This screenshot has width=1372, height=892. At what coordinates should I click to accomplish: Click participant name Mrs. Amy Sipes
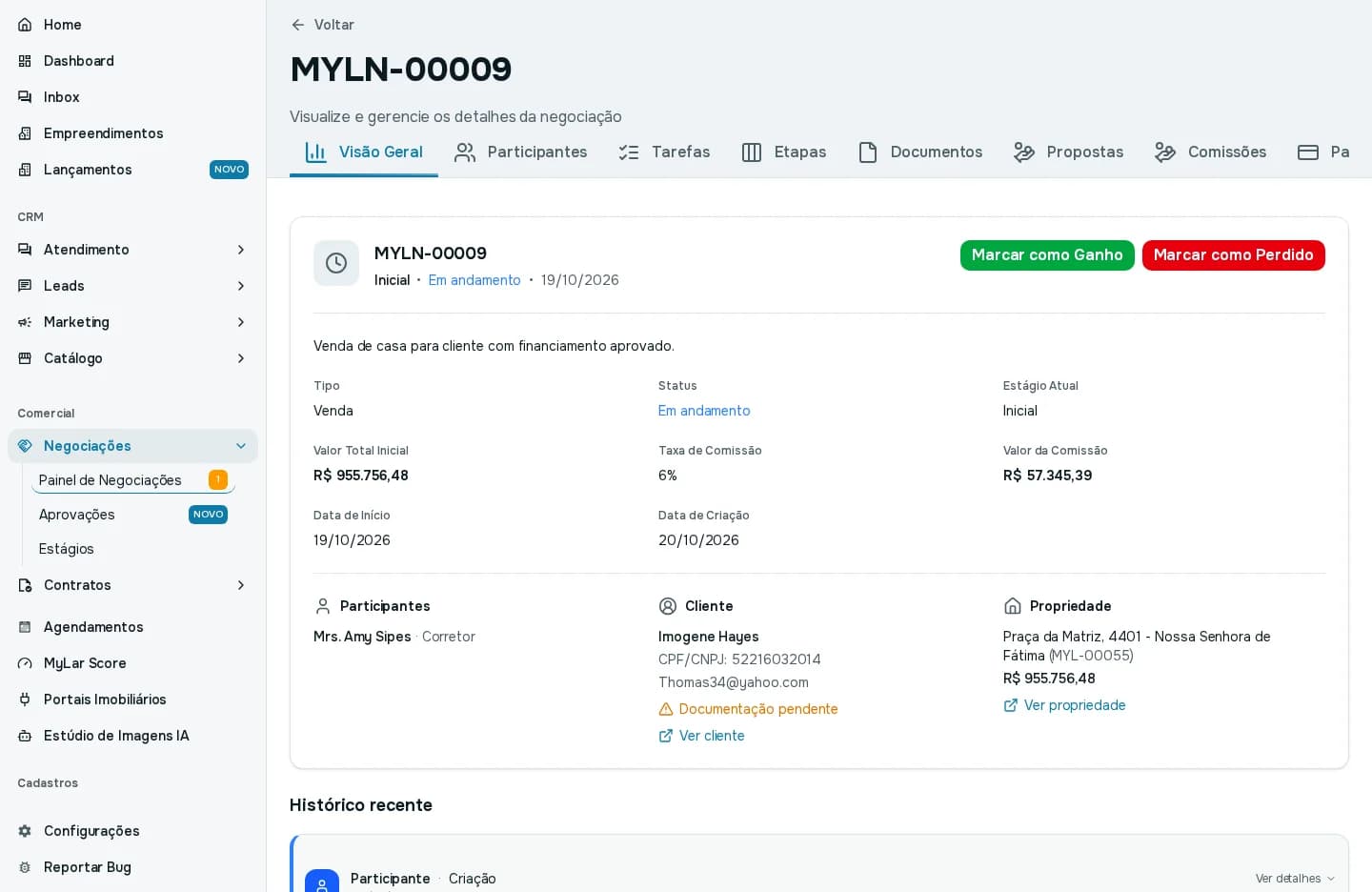click(362, 637)
